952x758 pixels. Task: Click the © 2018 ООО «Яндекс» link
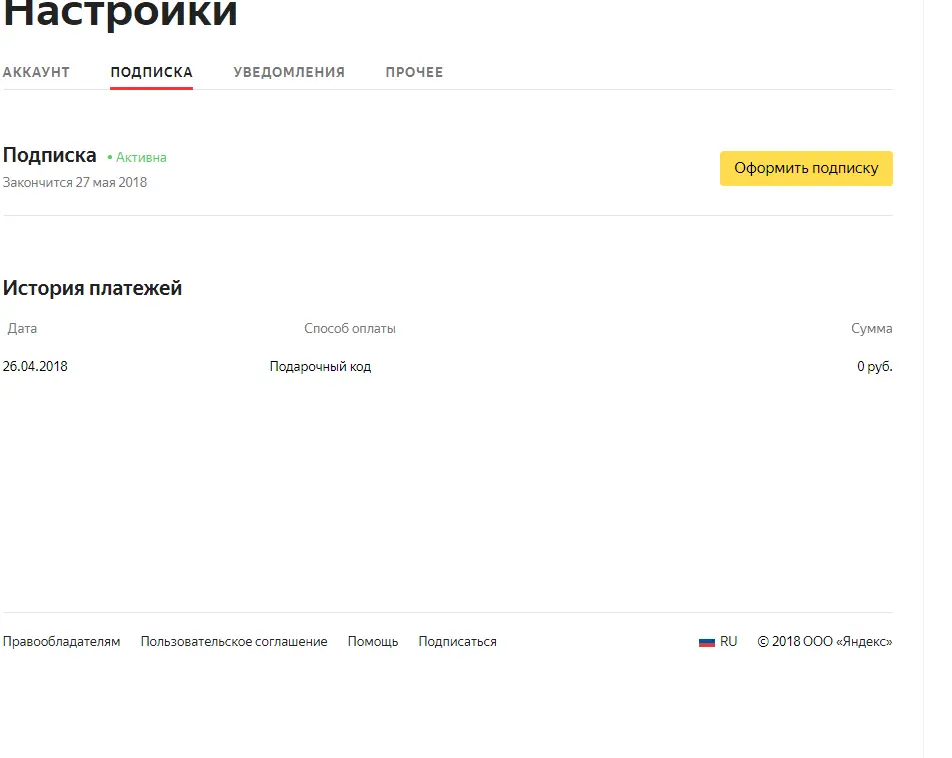coord(825,641)
